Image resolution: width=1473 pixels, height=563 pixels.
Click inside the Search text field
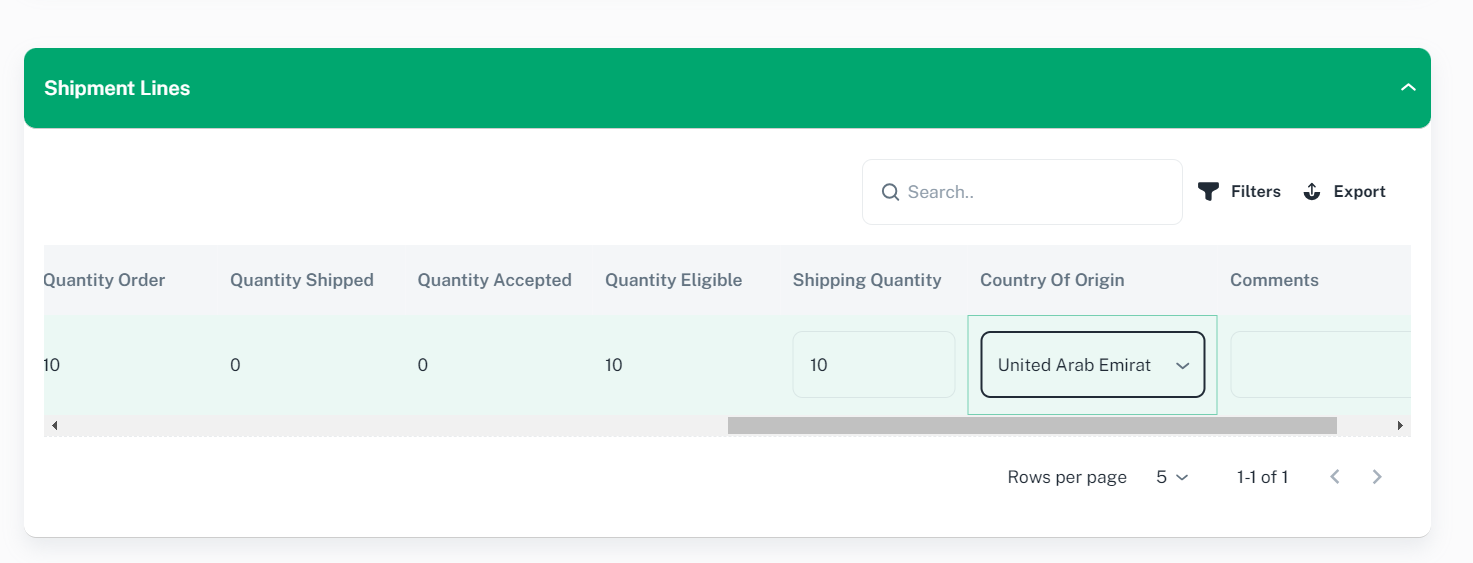1035,192
